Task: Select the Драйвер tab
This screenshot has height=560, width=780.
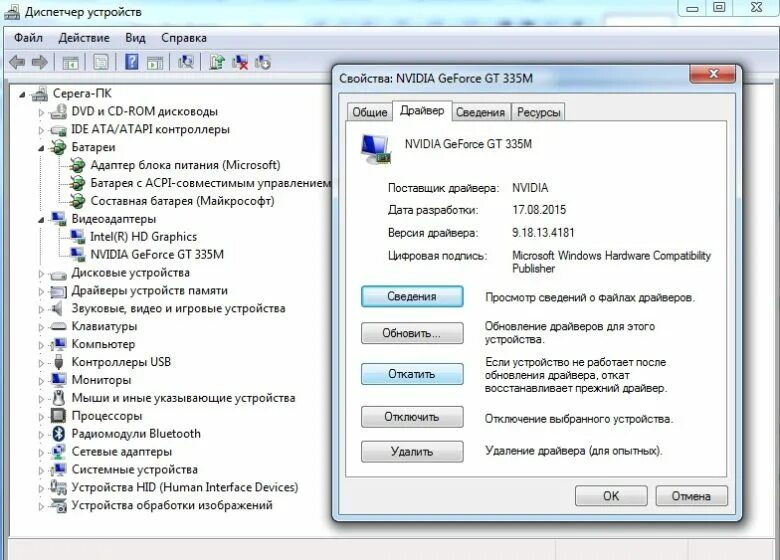Action: point(422,110)
